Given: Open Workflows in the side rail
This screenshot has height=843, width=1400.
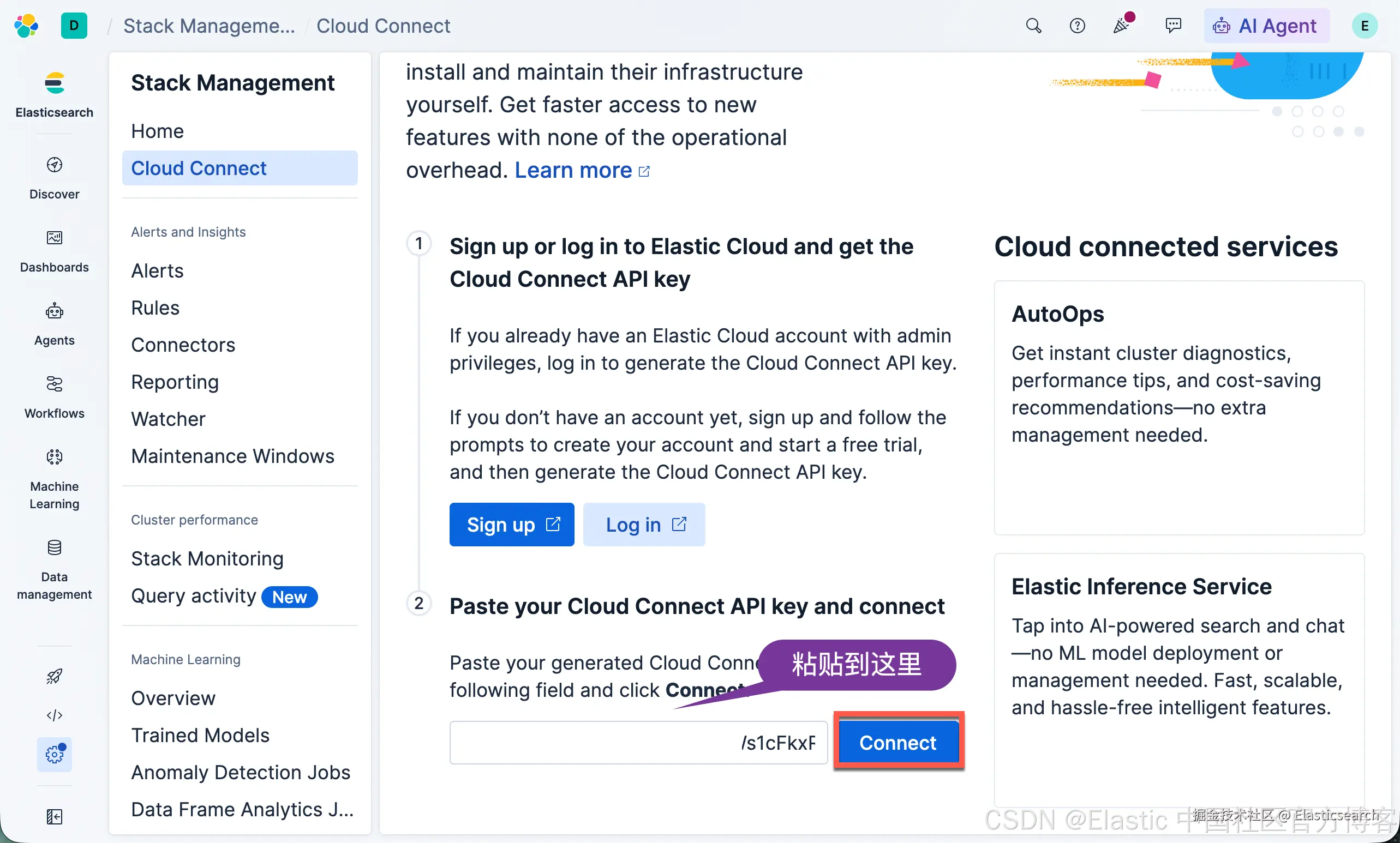Looking at the screenshot, I should (54, 398).
